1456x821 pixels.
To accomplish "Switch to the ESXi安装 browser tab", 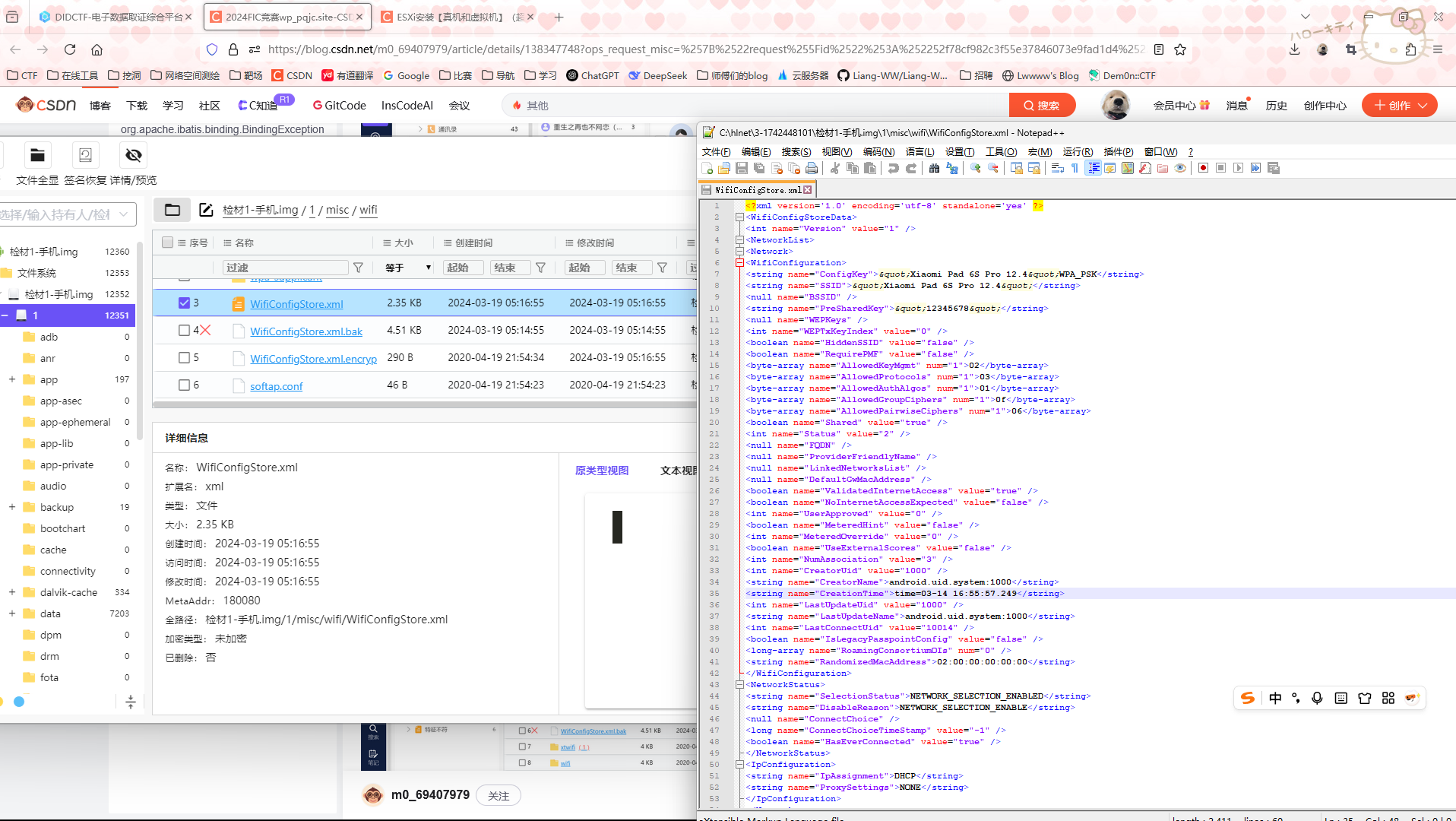I will pos(454,17).
